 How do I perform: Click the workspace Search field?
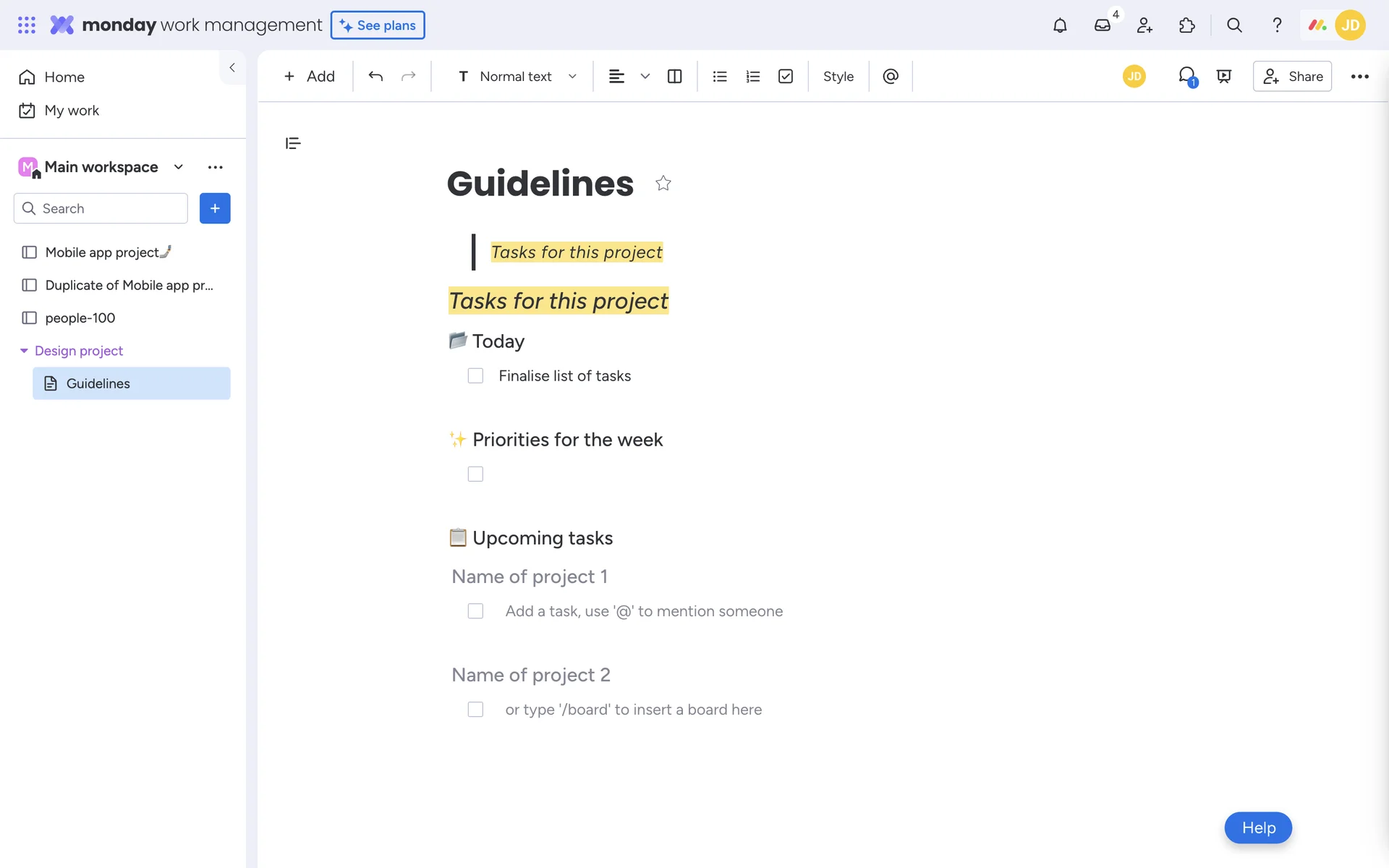[x=101, y=208]
